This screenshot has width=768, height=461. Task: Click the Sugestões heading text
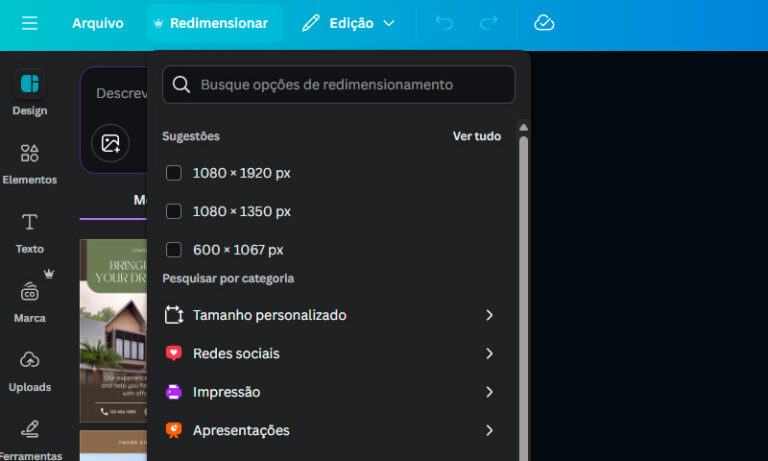click(191, 136)
